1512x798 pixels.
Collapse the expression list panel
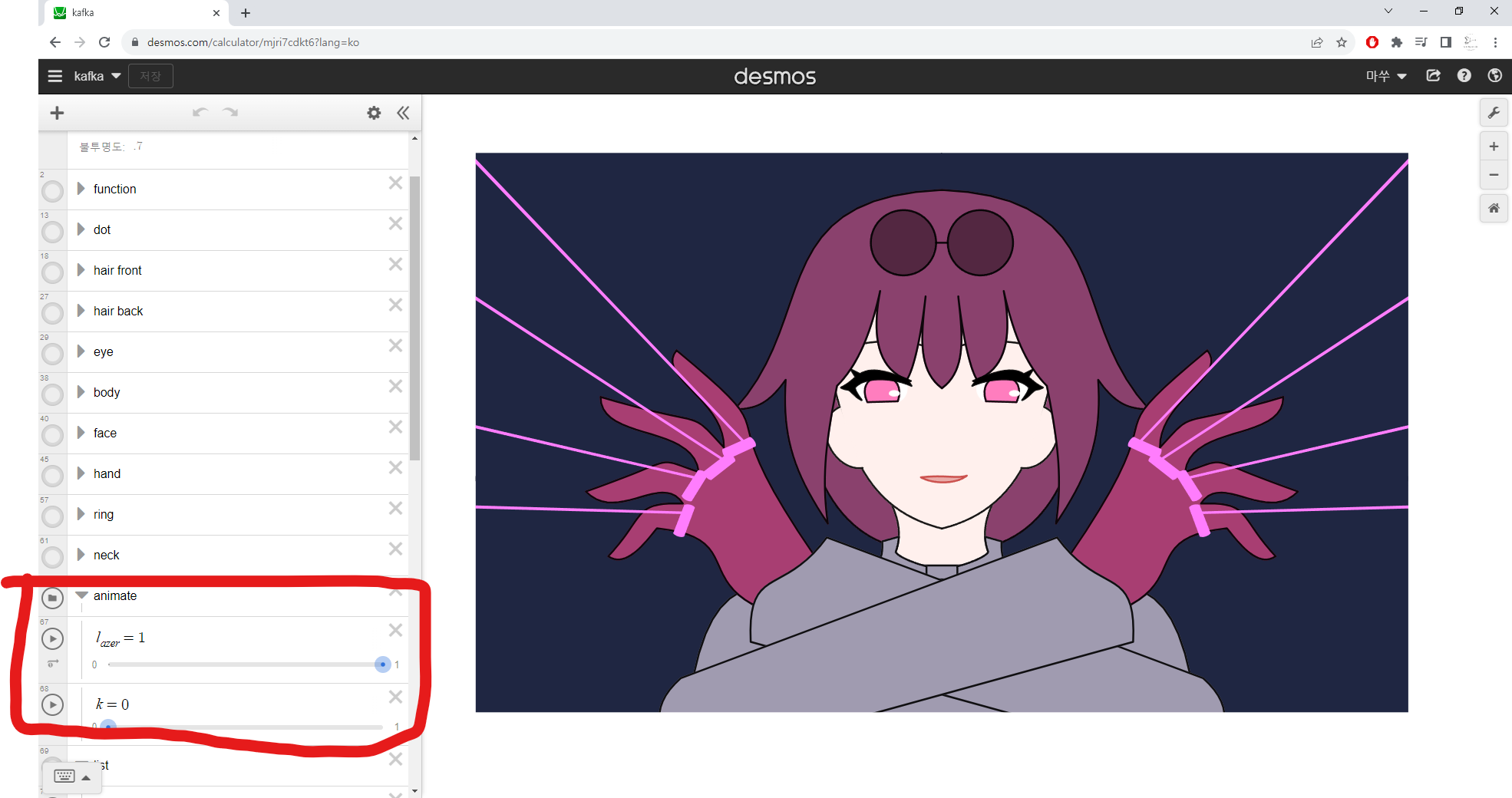click(403, 113)
